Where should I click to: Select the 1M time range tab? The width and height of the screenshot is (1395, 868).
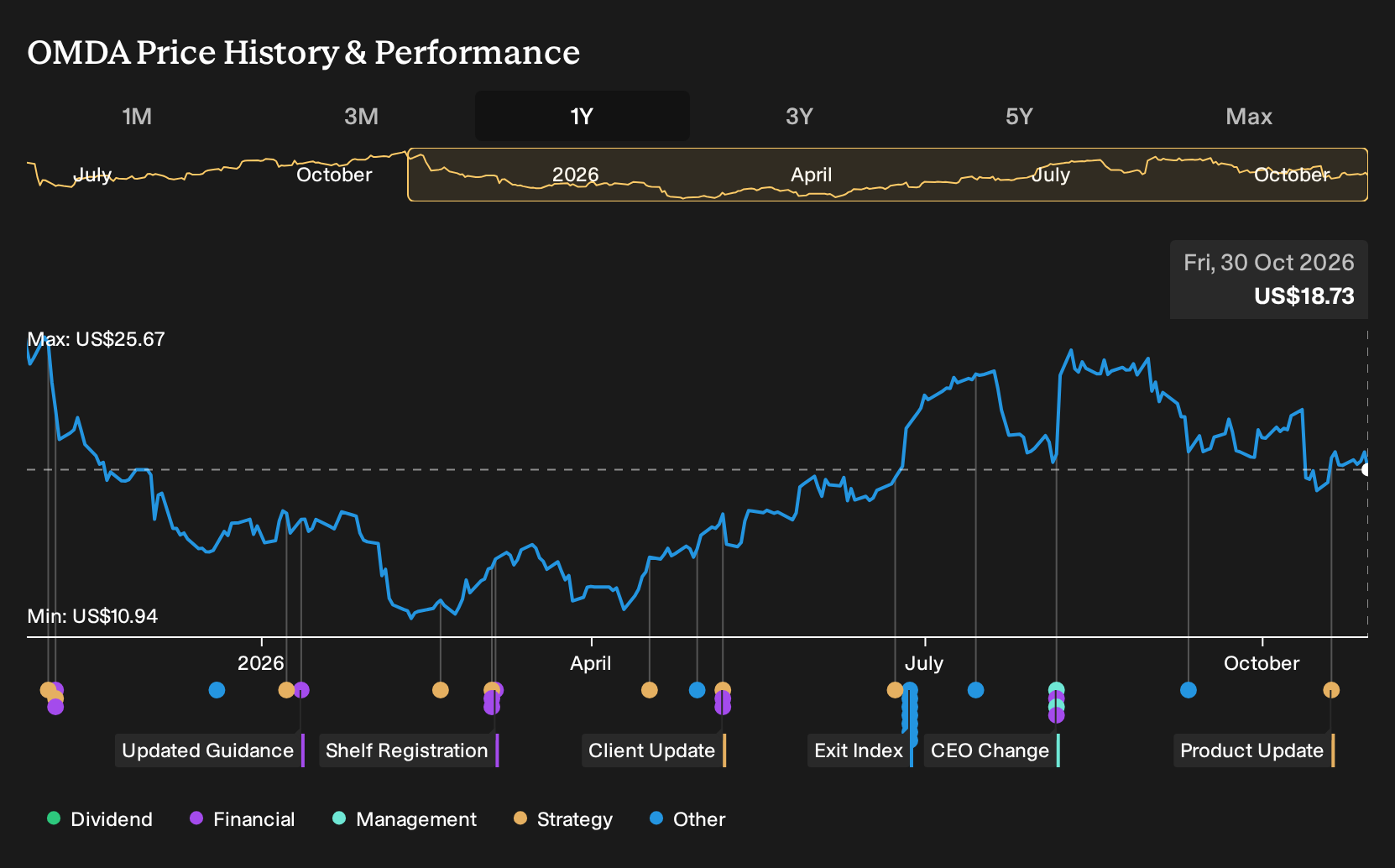click(137, 116)
